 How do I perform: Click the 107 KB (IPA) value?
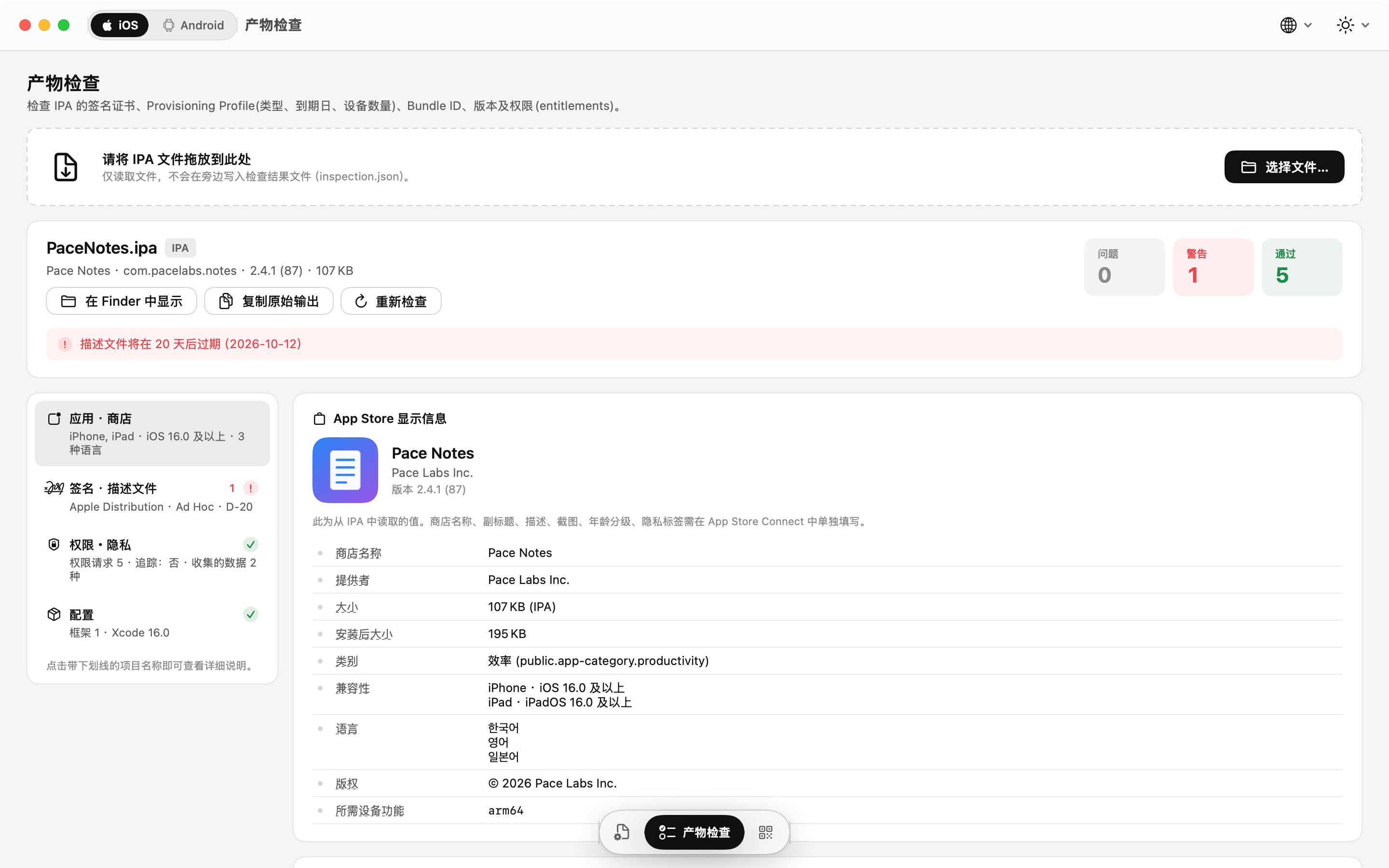pos(522,607)
